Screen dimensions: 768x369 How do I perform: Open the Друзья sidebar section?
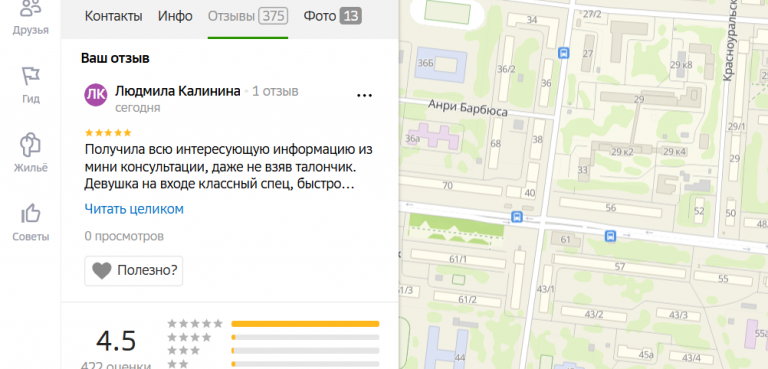30,18
